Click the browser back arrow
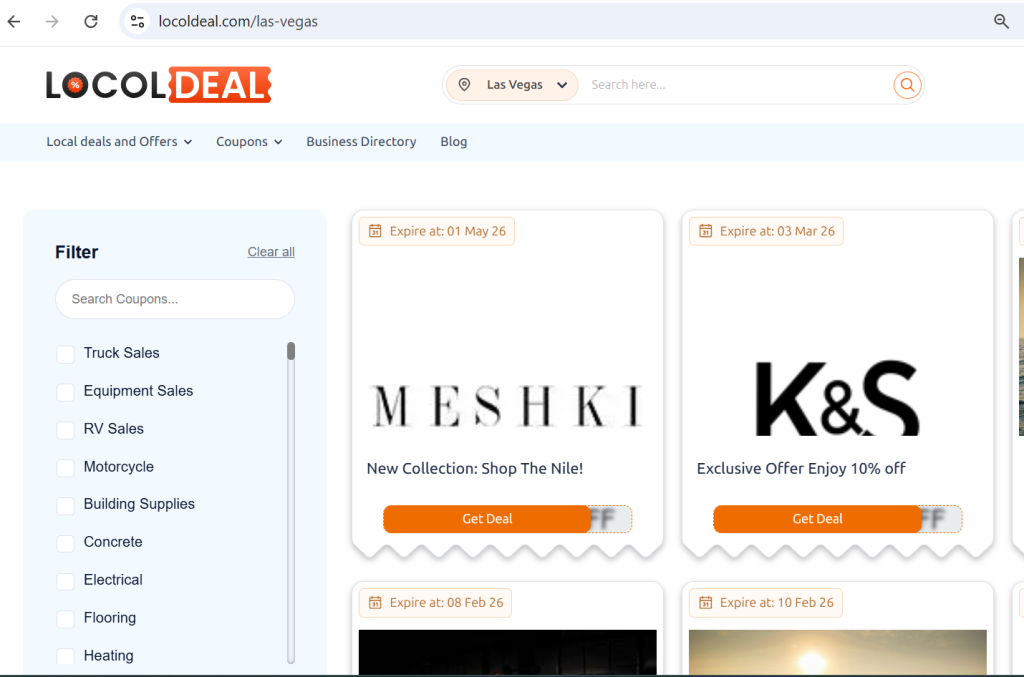Image resolution: width=1024 pixels, height=677 pixels. tap(13, 21)
